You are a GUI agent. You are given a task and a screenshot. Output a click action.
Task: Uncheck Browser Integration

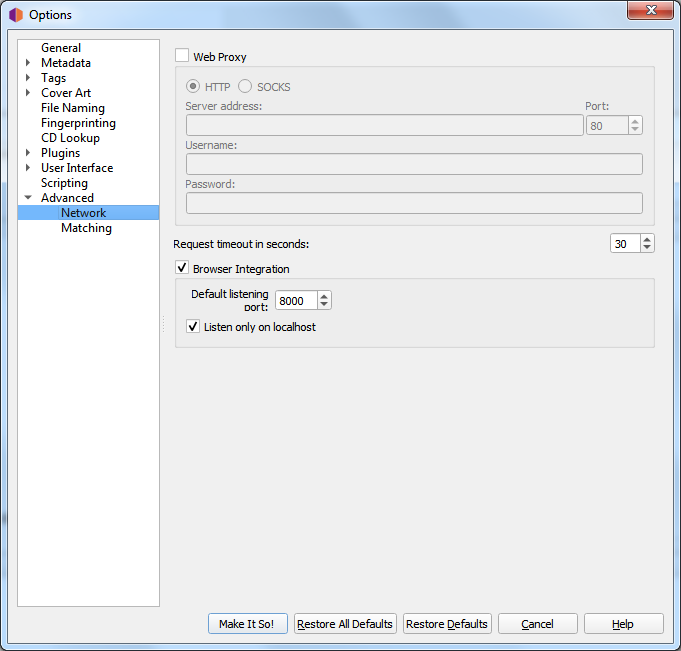pyautogui.click(x=182, y=268)
